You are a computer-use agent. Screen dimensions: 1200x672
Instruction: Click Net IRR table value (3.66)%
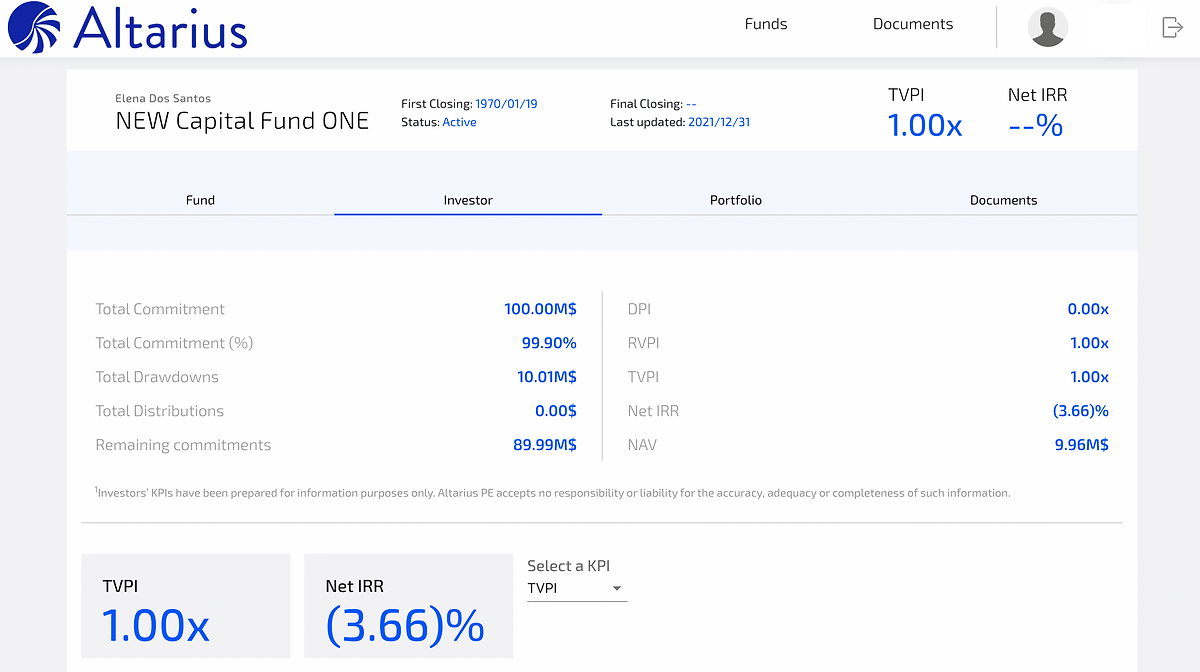(1080, 411)
